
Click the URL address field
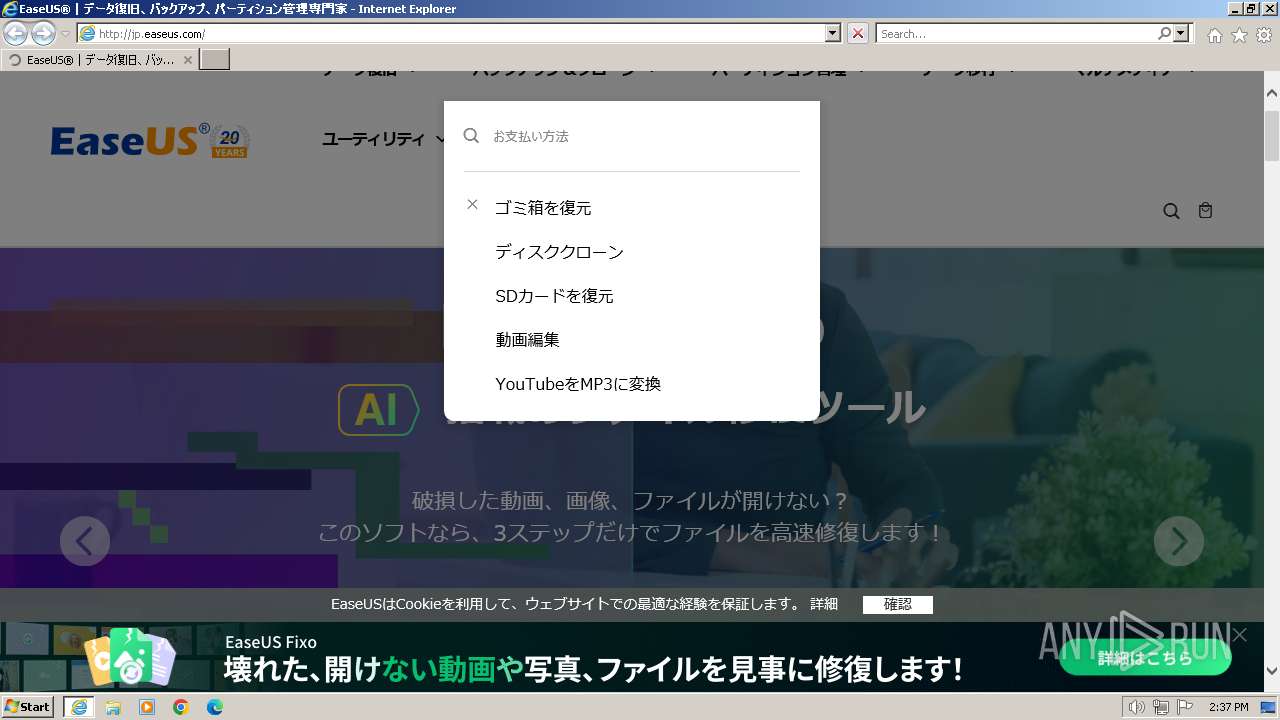(x=452, y=33)
